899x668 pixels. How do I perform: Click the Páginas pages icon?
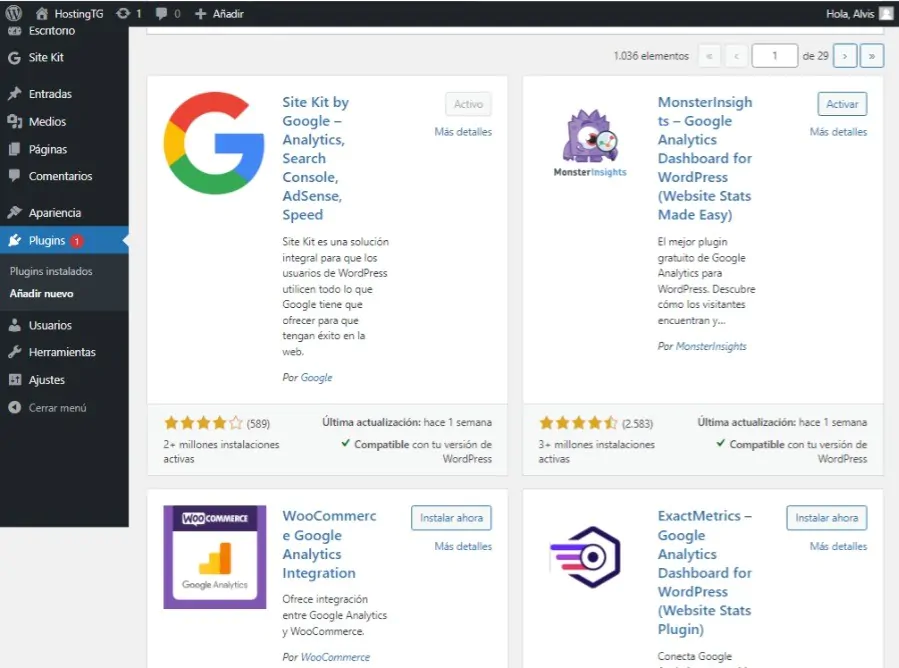pos(14,149)
